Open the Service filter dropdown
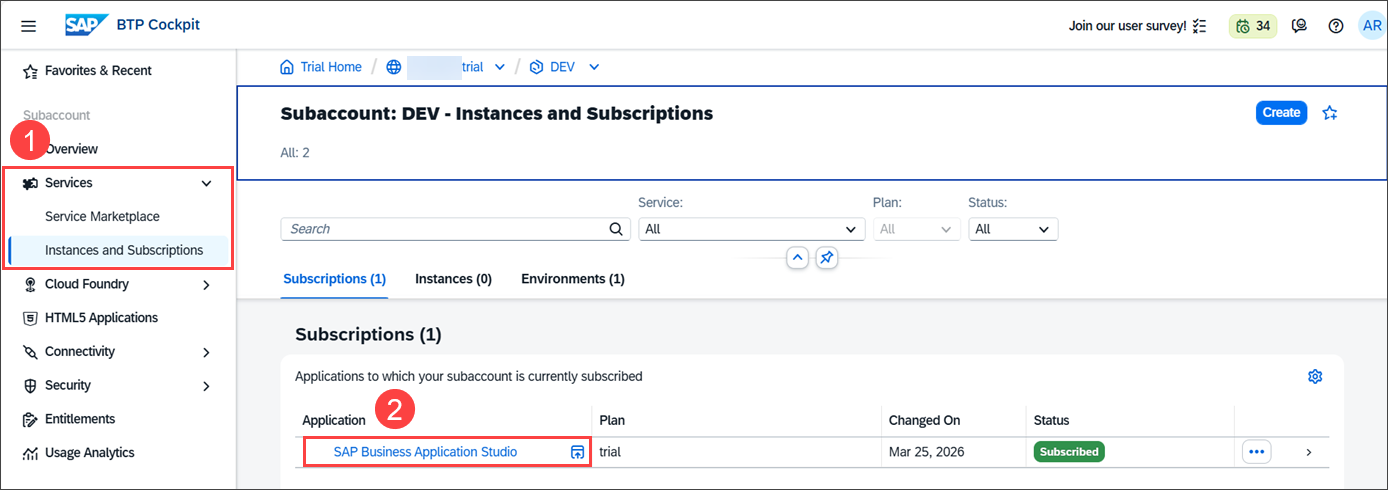 (x=752, y=229)
